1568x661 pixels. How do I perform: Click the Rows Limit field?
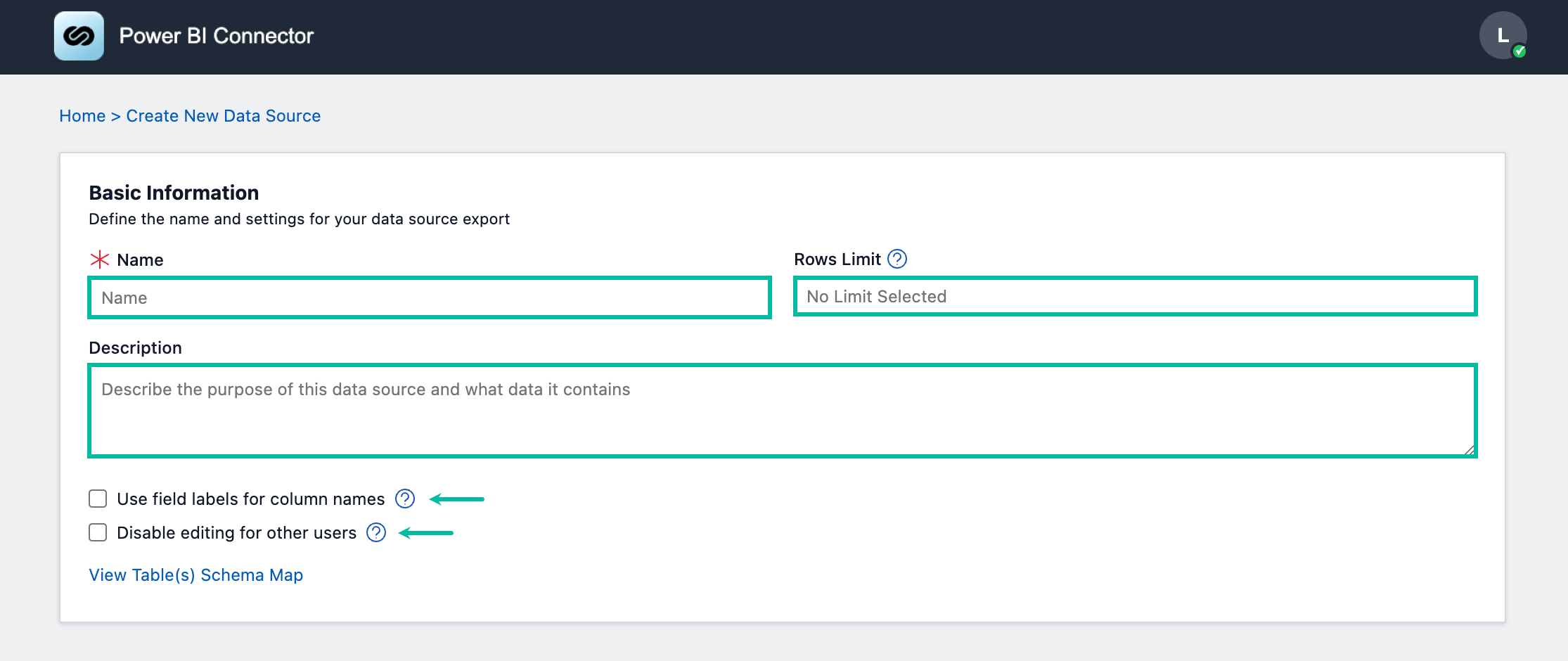[x=1136, y=297]
